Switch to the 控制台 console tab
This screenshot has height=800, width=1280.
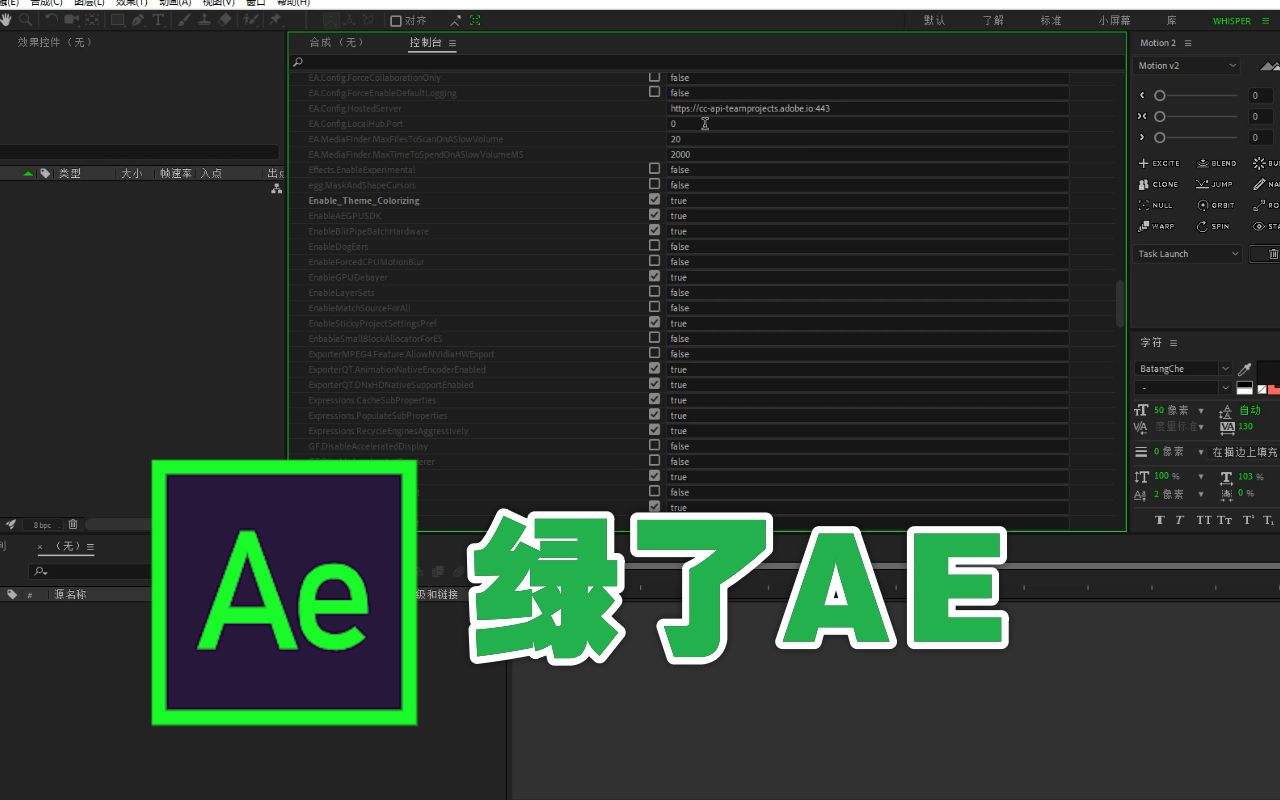click(425, 43)
